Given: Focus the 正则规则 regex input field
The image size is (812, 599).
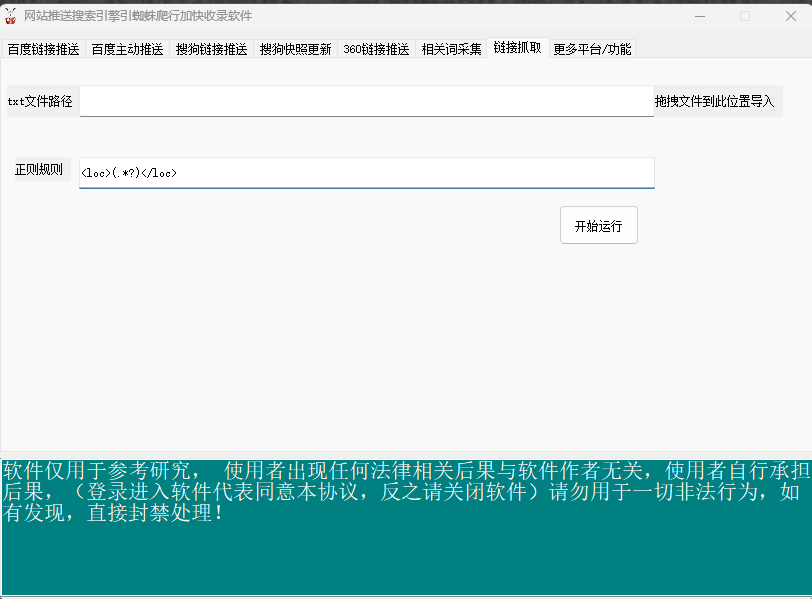Looking at the screenshot, I should click(x=366, y=172).
